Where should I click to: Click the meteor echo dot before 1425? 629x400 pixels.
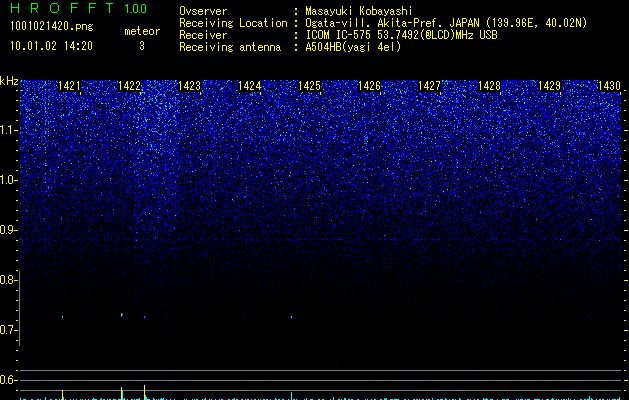coord(292,317)
